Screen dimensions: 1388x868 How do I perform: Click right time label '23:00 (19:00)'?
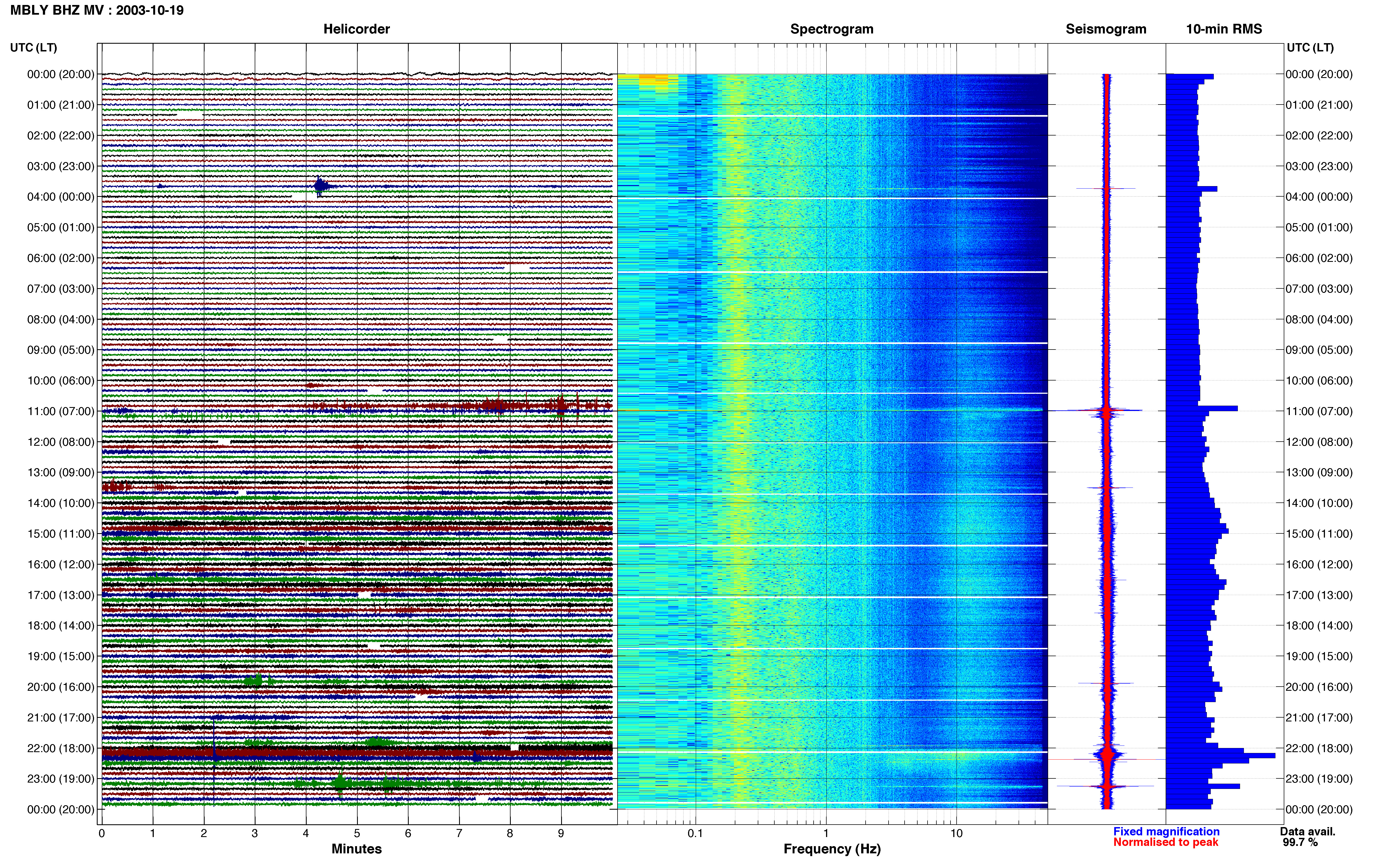coord(1319,779)
